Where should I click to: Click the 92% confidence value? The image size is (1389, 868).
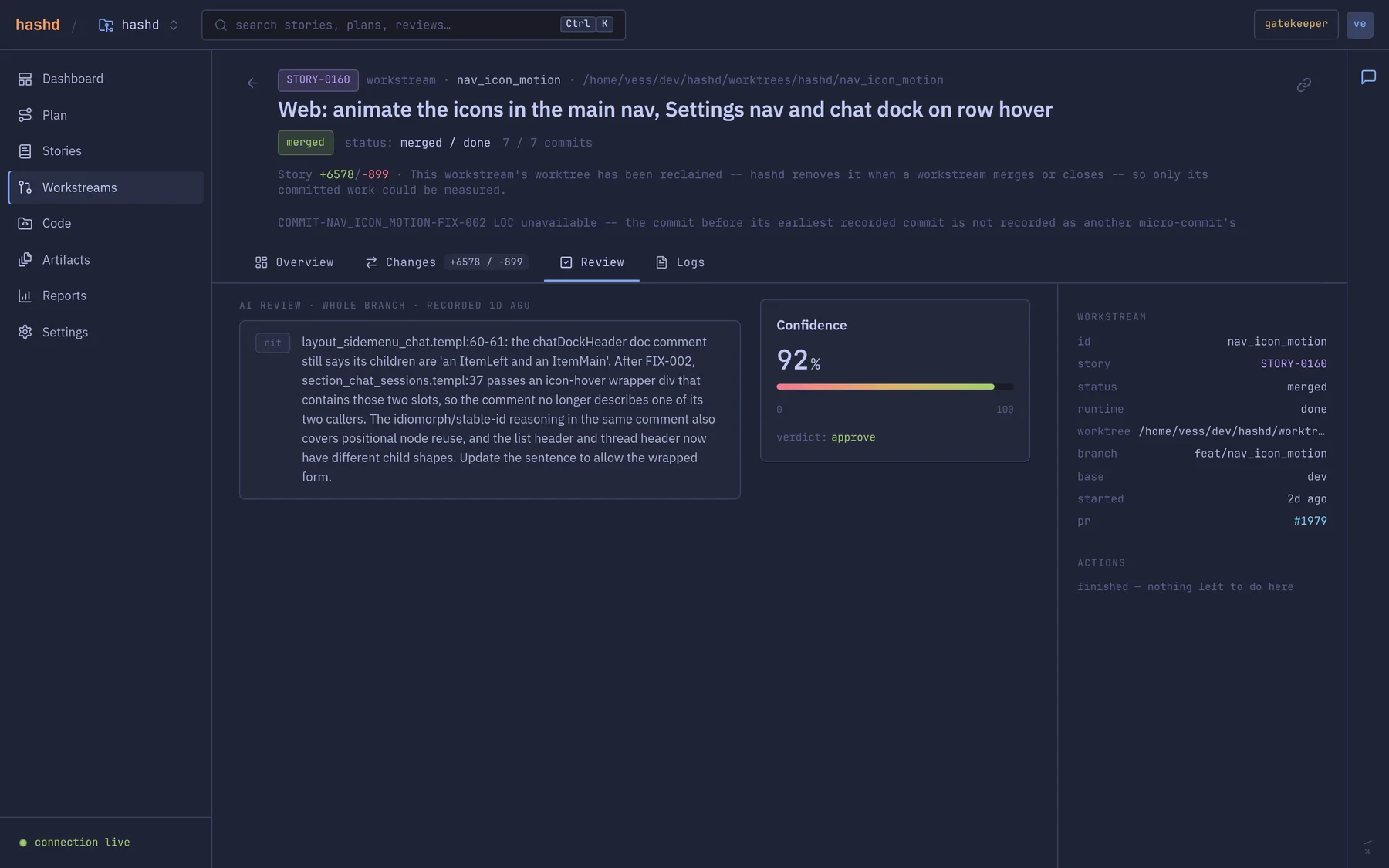pyautogui.click(x=799, y=360)
